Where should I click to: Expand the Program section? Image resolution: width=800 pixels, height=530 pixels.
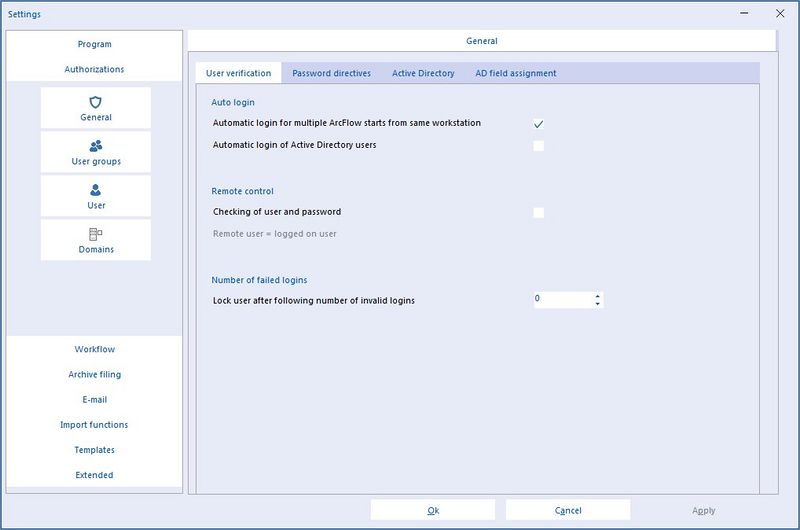[x=94, y=44]
